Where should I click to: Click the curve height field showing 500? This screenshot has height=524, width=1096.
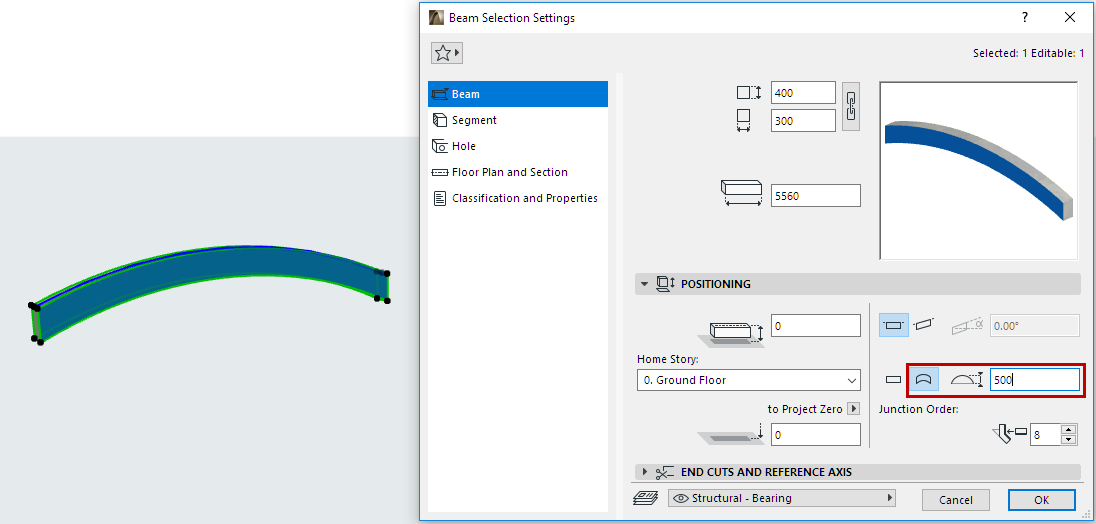[x=1035, y=379]
